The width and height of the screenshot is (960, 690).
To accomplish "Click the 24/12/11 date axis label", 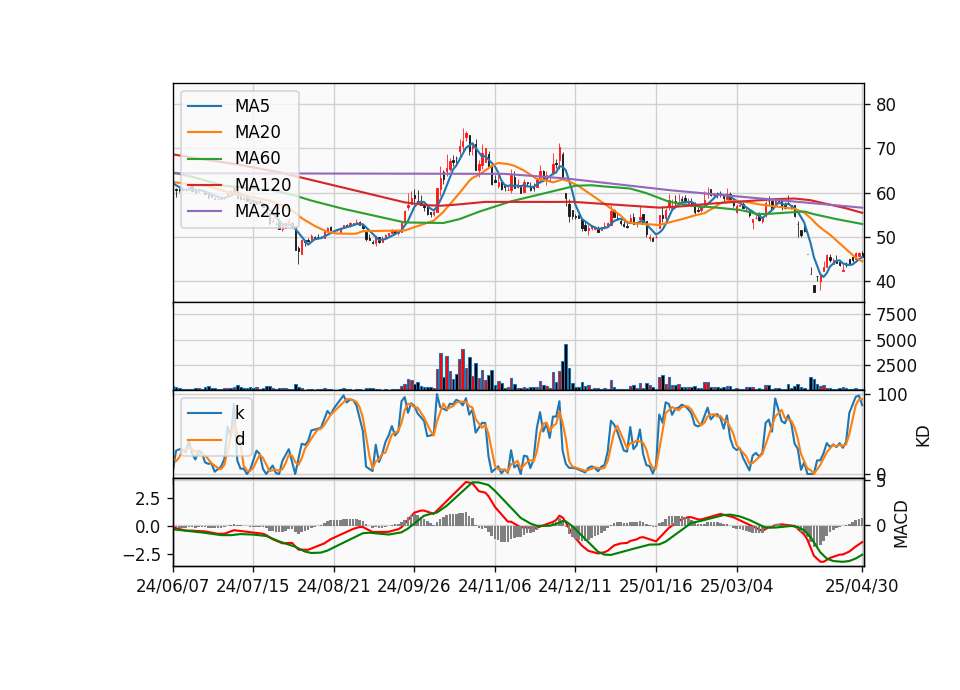I will pos(575,586).
